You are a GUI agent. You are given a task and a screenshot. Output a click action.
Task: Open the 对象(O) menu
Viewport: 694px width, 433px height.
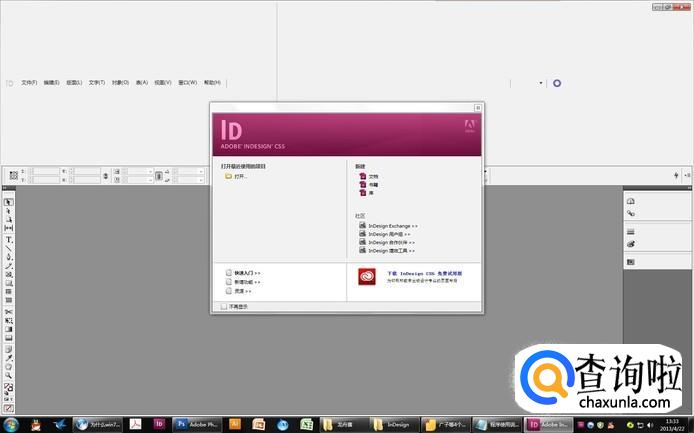pyautogui.click(x=120, y=83)
